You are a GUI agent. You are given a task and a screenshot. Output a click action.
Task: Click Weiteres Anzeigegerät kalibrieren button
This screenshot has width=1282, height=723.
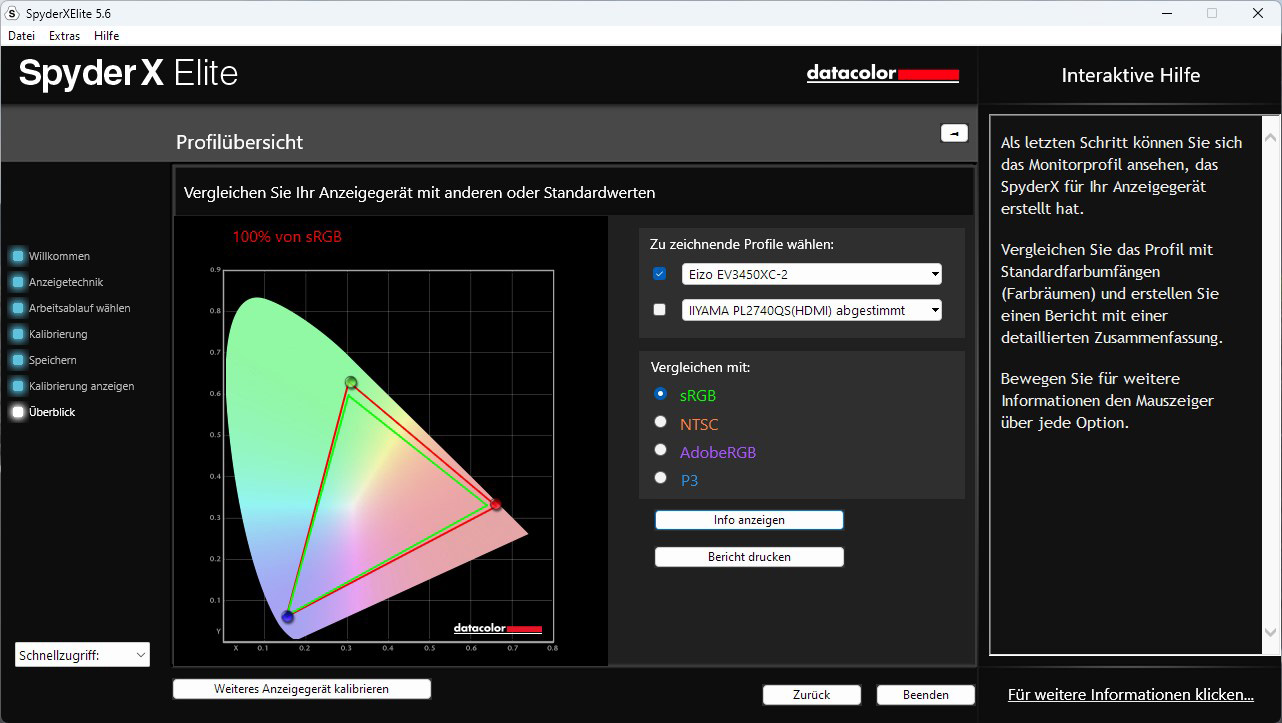(x=301, y=689)
